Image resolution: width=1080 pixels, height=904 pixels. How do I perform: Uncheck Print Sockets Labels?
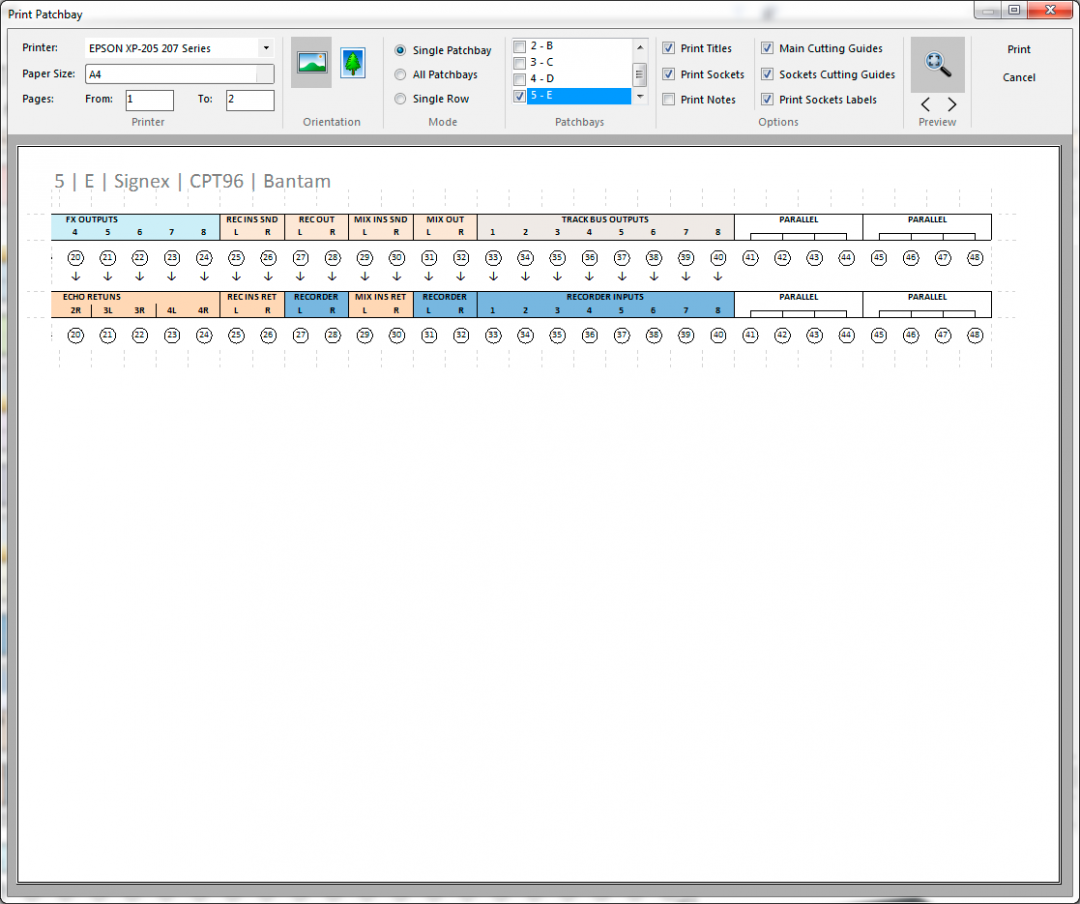point(767,99)
